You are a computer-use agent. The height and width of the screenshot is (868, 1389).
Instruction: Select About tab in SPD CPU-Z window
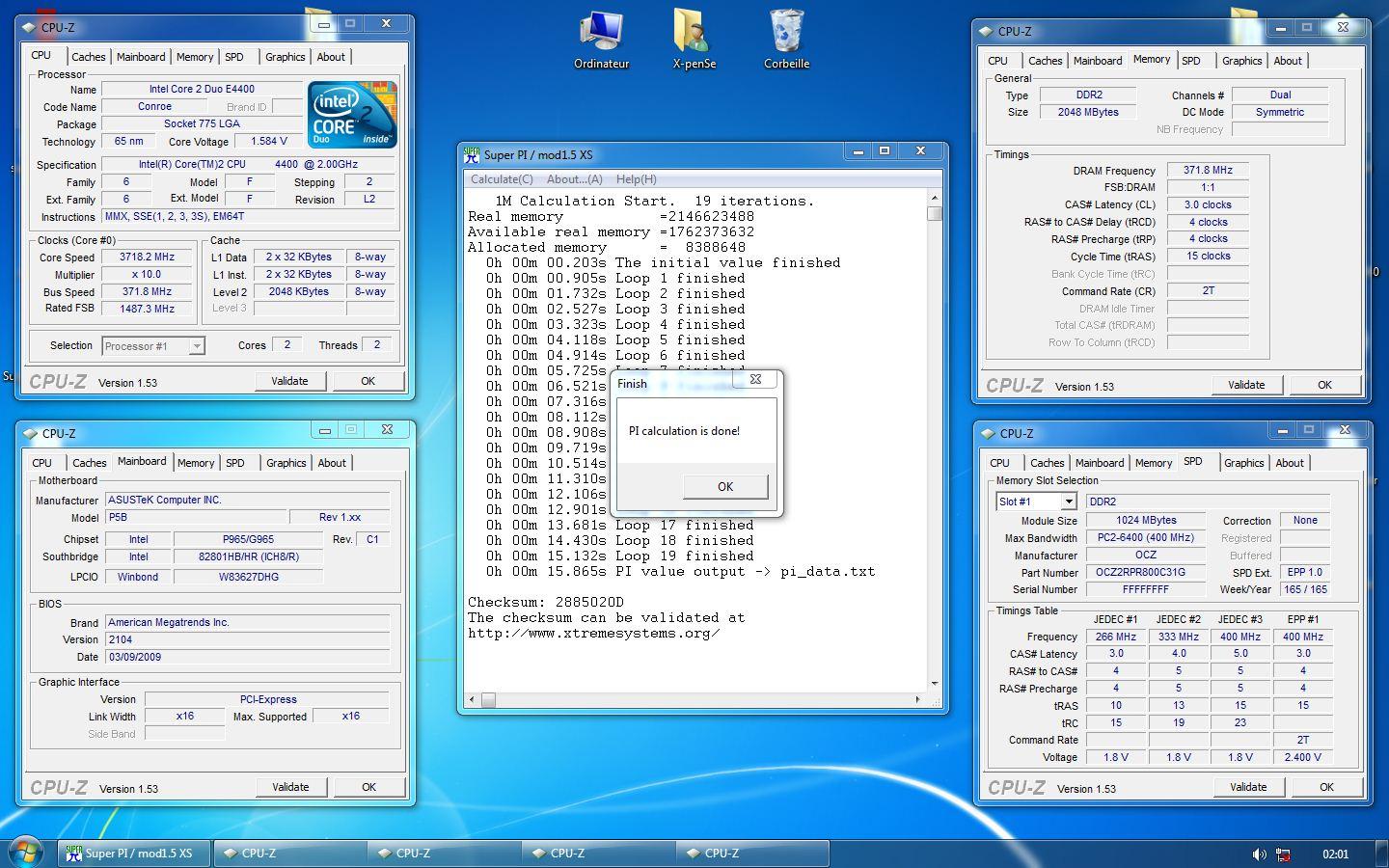1290,463
